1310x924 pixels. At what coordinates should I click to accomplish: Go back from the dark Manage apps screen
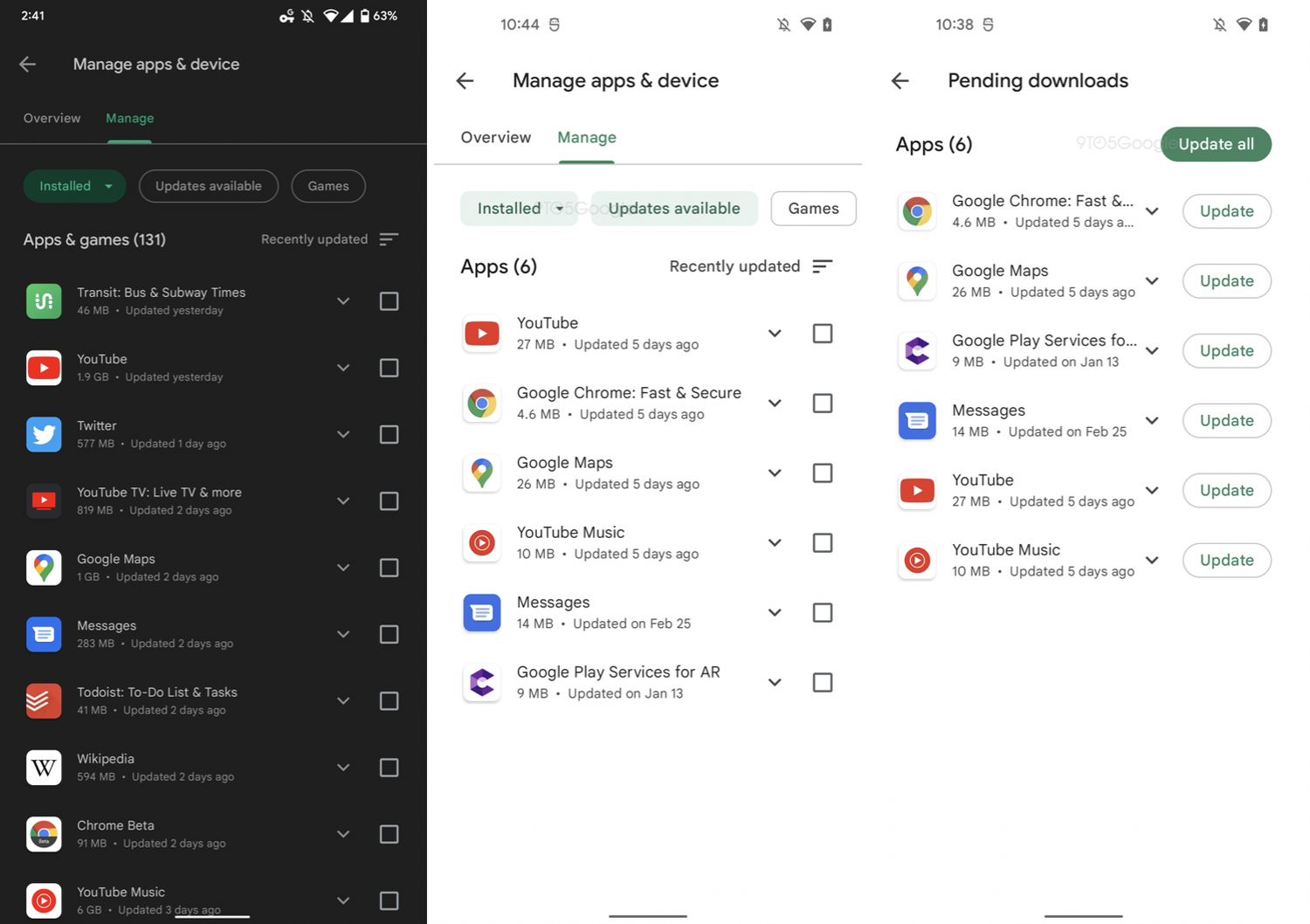point(28,64)
